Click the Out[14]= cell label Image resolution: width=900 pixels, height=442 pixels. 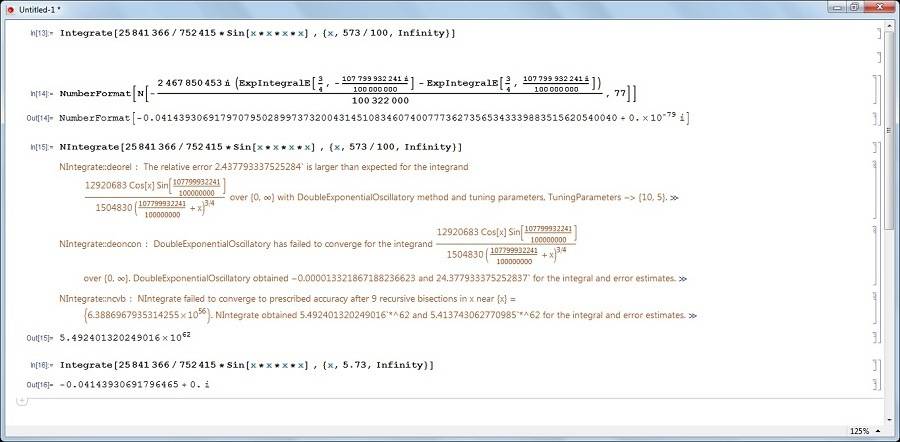40,119
